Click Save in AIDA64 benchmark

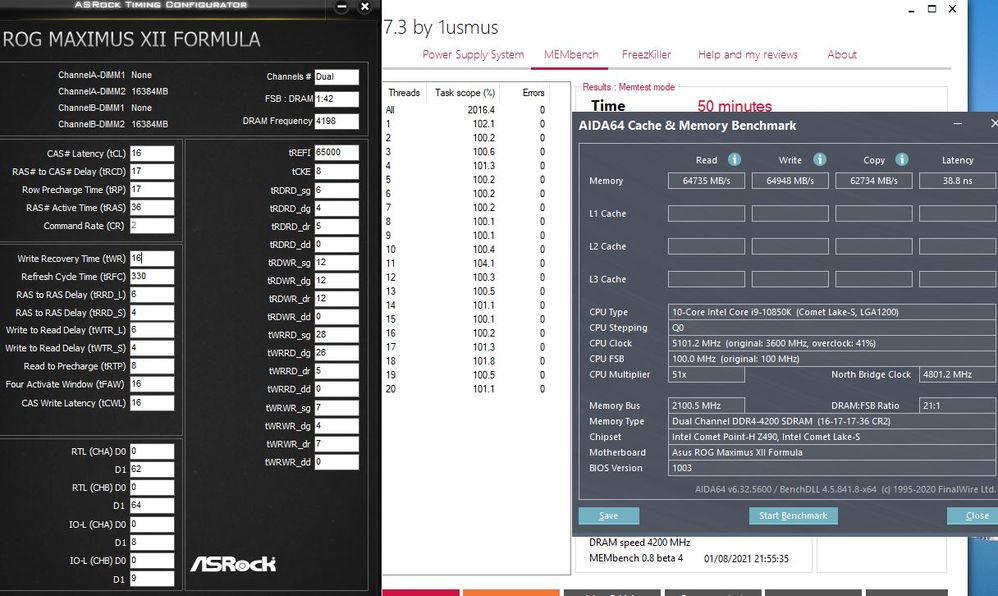(608, 516)
